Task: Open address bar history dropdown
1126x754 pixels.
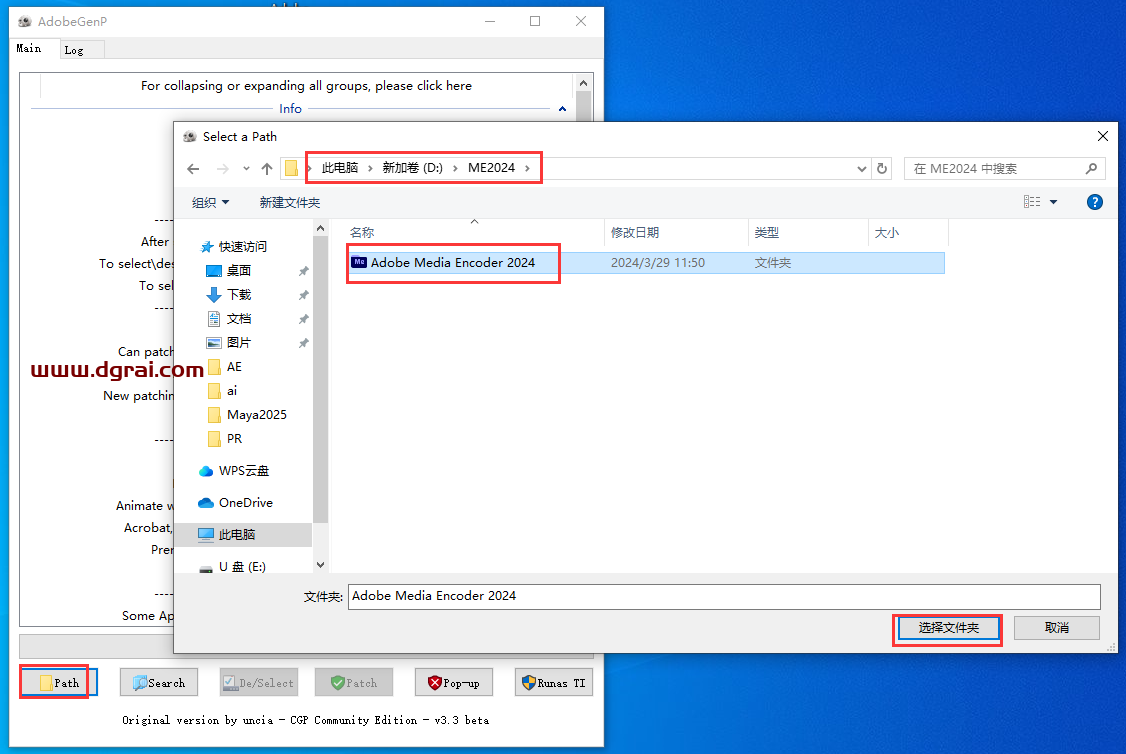Action: 861,169
